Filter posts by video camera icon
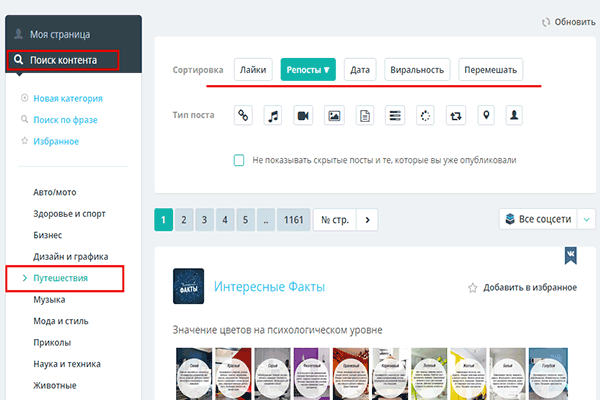 304,115
